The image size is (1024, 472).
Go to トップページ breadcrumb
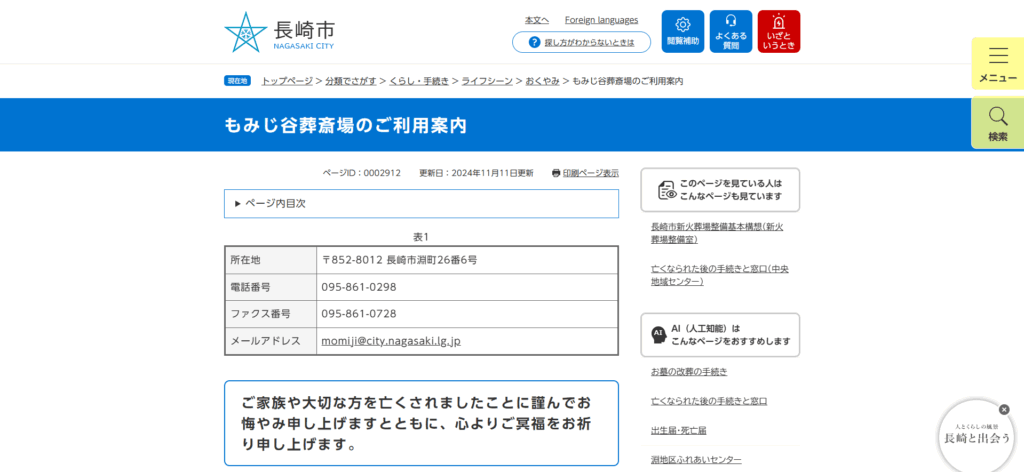click(x=287, y=81)
